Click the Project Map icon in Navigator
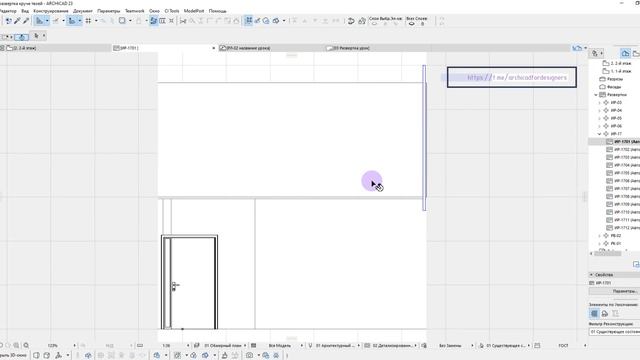Screen dimensions: 640x360 (625, 53)
